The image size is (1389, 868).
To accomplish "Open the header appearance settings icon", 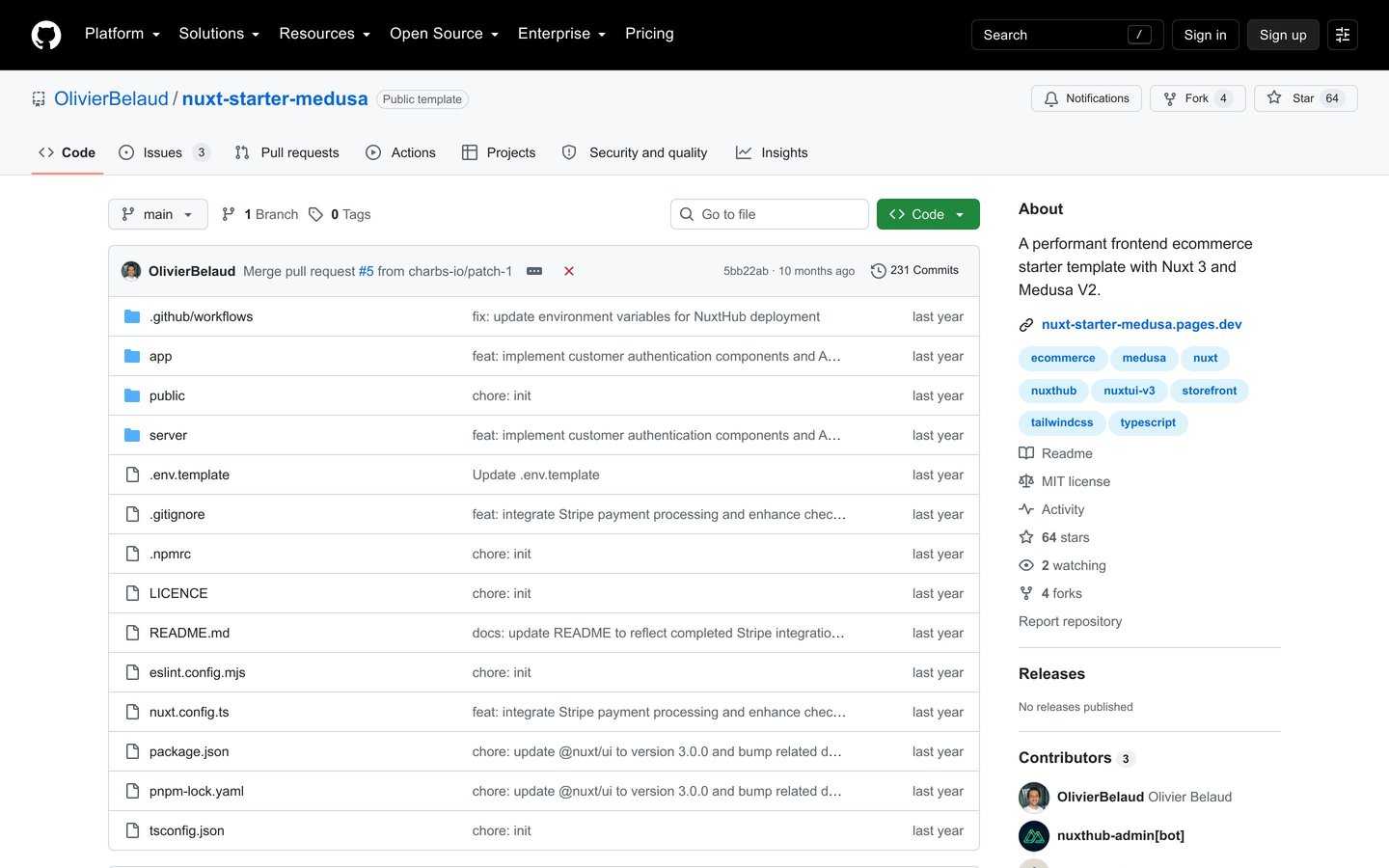I will click(x=1343, y=35).
